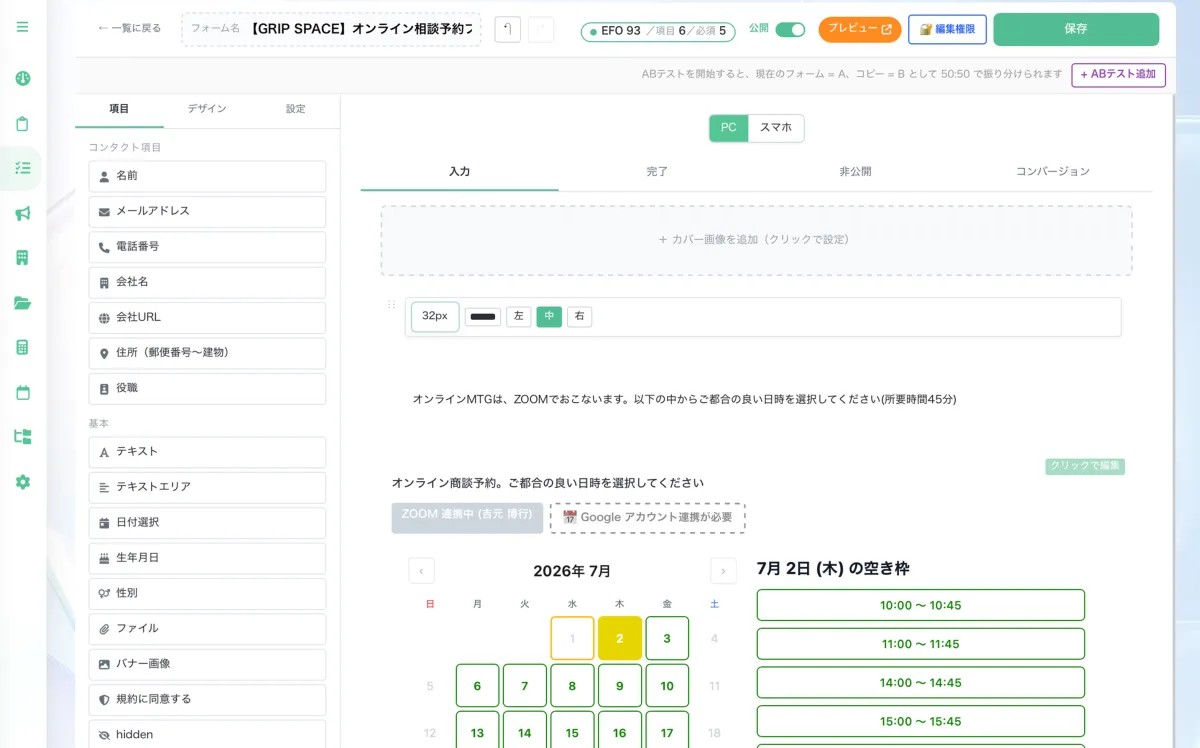The image size is (1200, 748).
Task: Open the 非公開 tab
Action: (855, 172)
